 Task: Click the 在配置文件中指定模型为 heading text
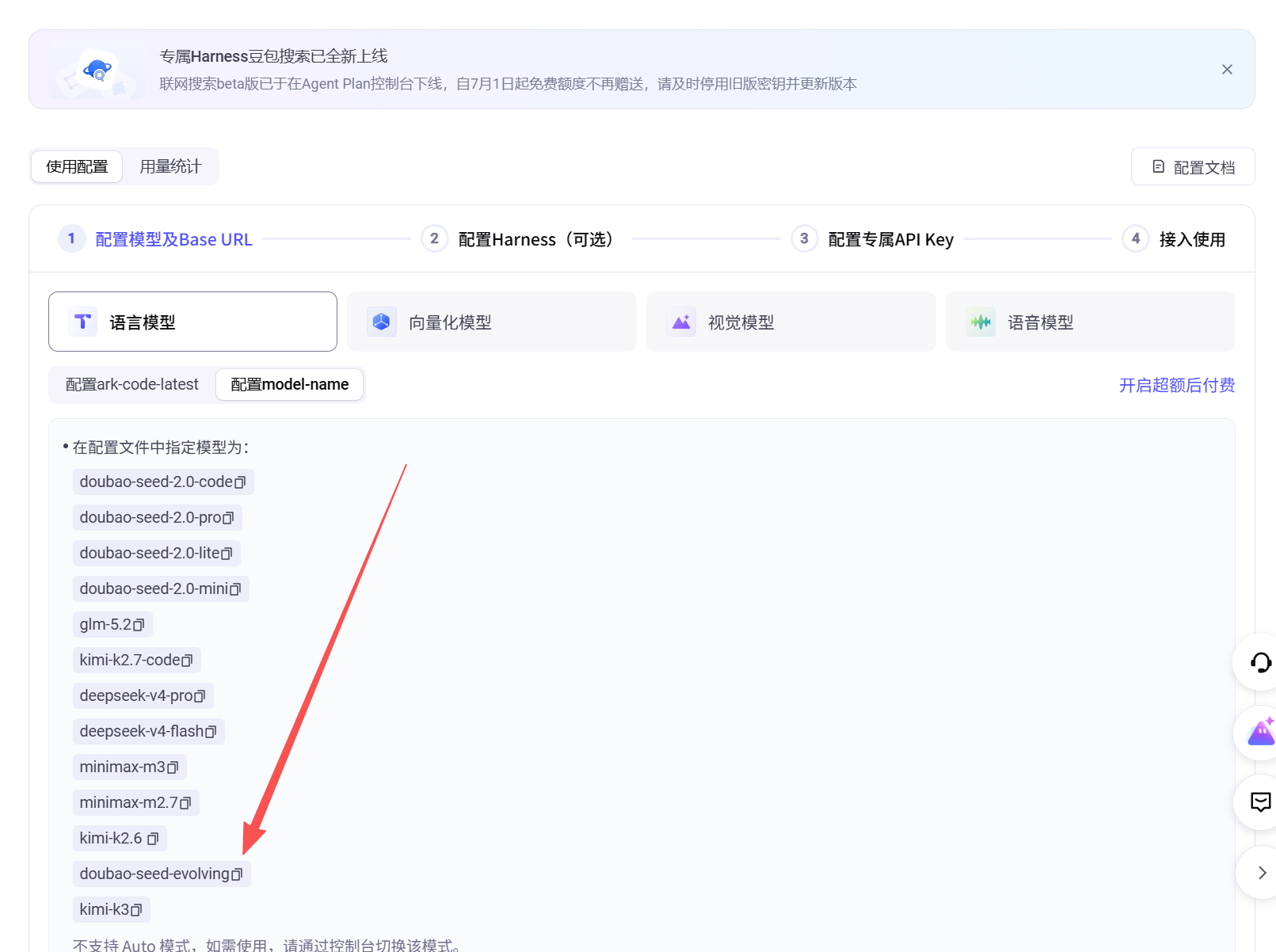161,447
